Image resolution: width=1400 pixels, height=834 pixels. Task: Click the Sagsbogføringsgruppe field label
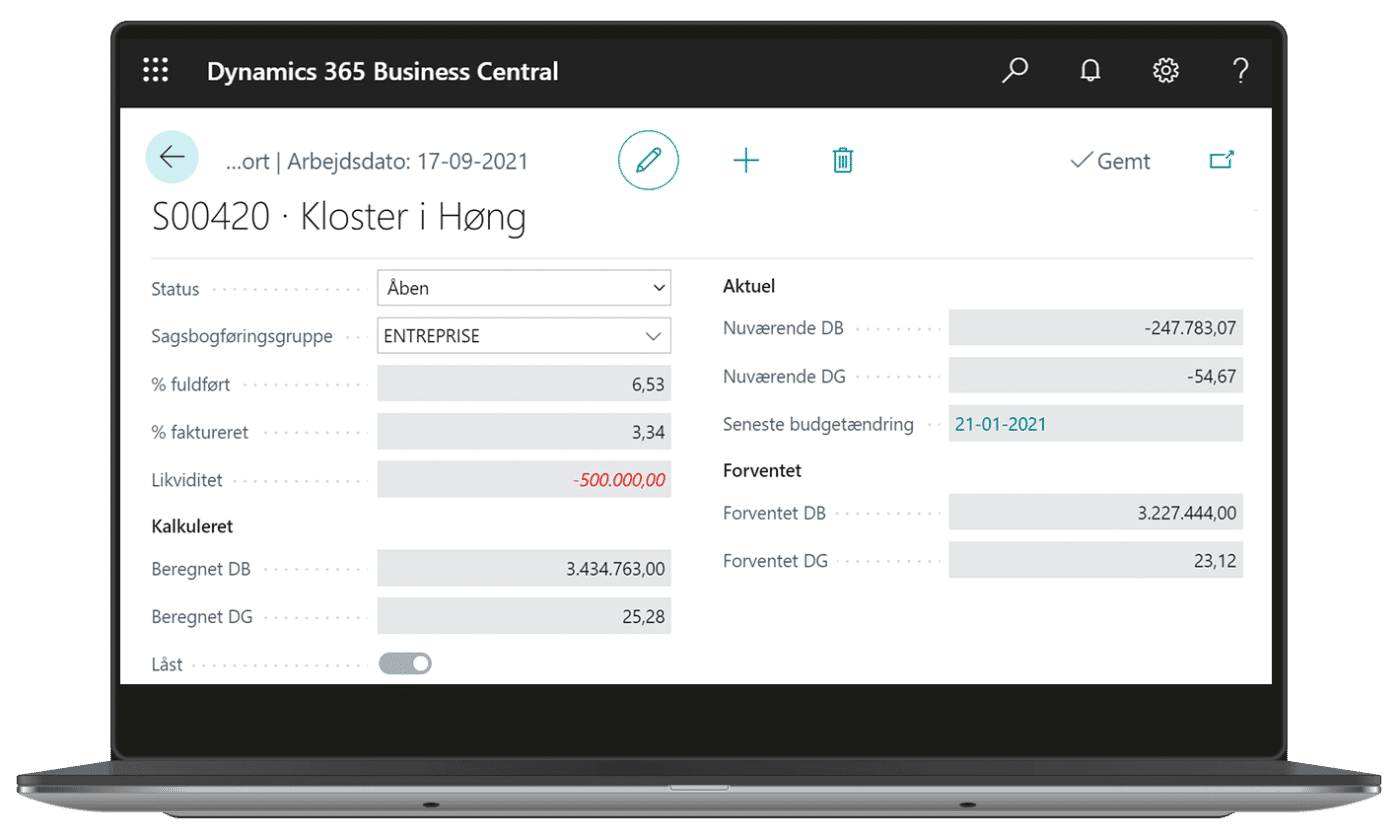pyautogui.click(x=242, y=337)
